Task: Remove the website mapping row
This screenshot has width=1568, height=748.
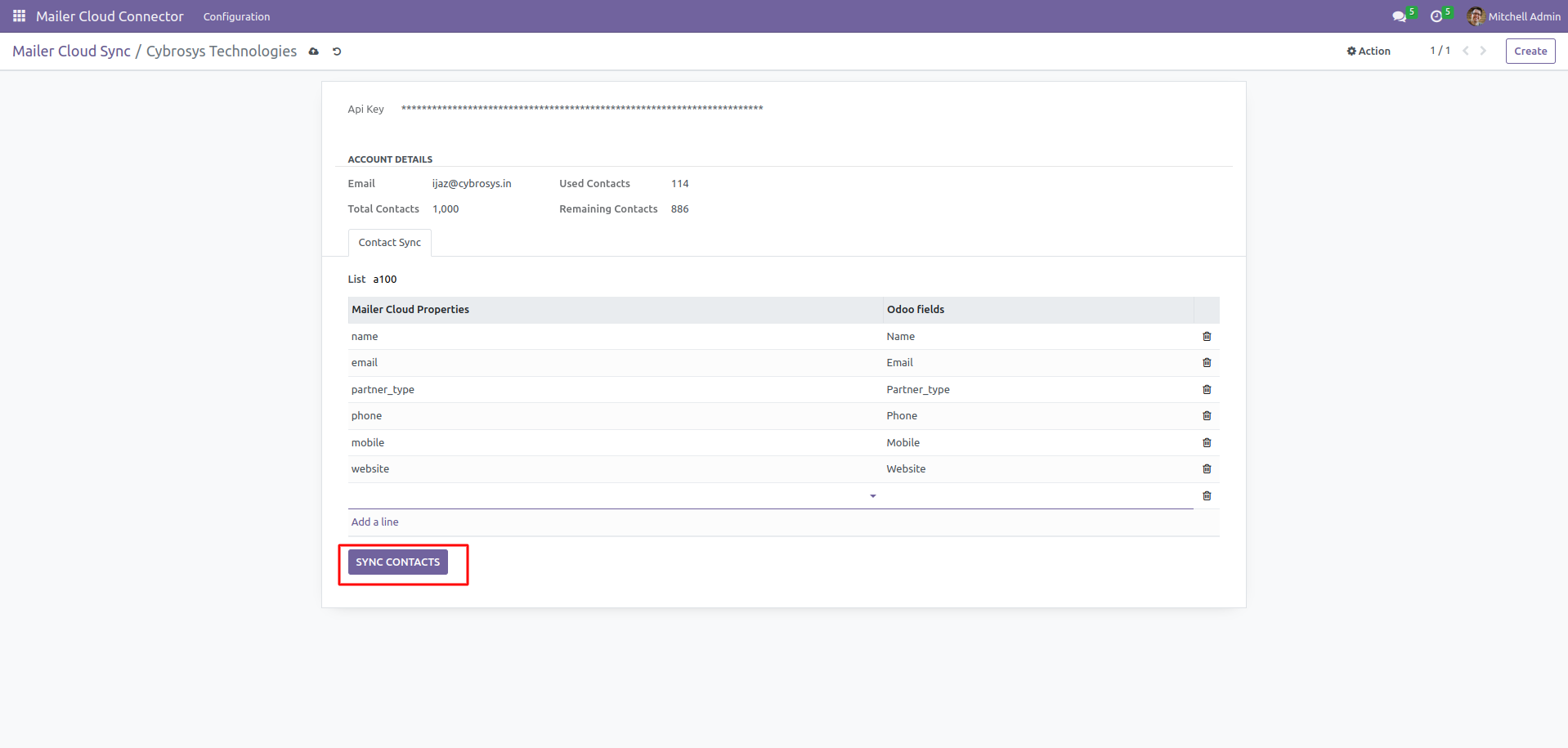Action: coord(1207,469)
